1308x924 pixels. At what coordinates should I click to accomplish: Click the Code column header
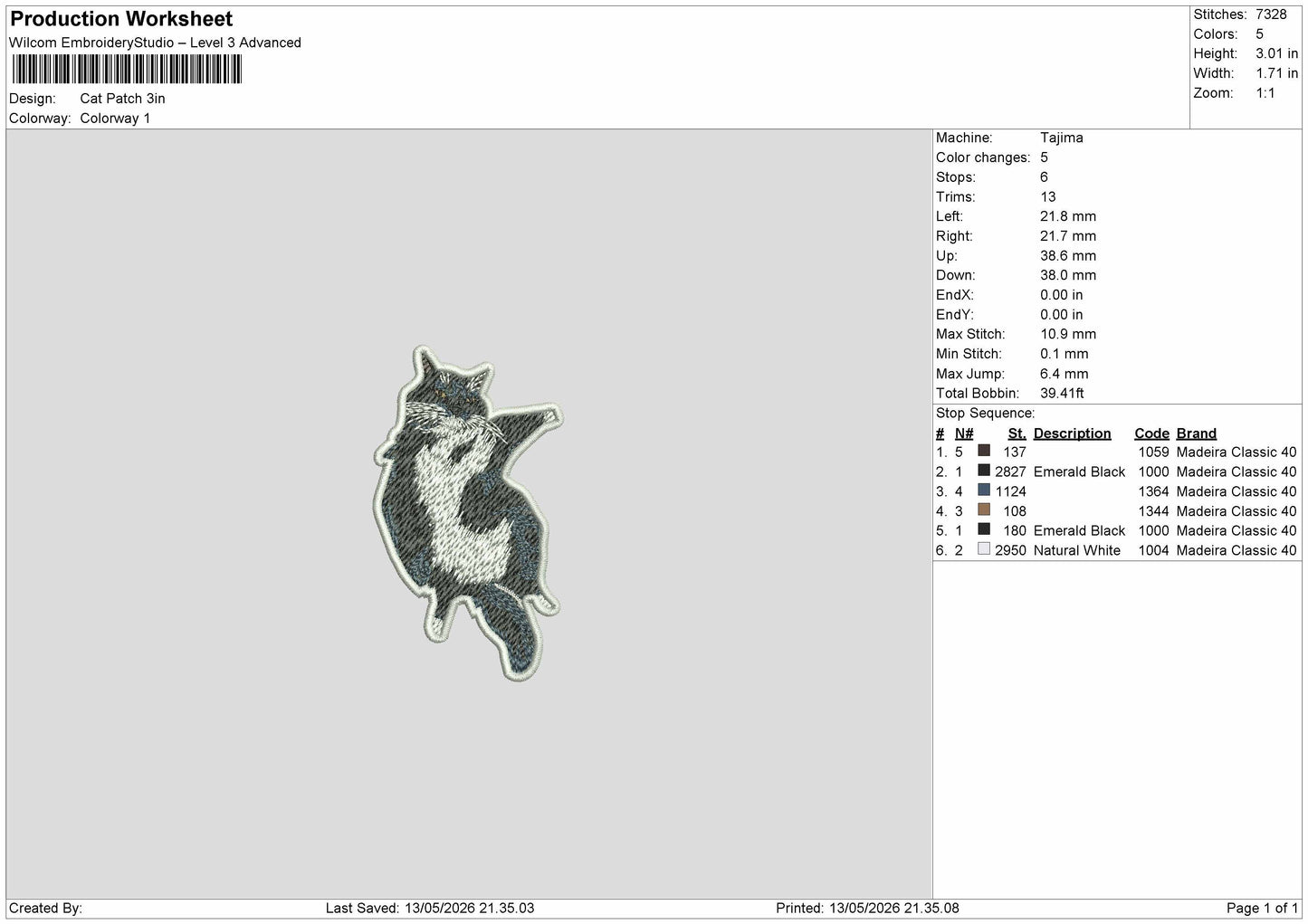coord(1151,433)
